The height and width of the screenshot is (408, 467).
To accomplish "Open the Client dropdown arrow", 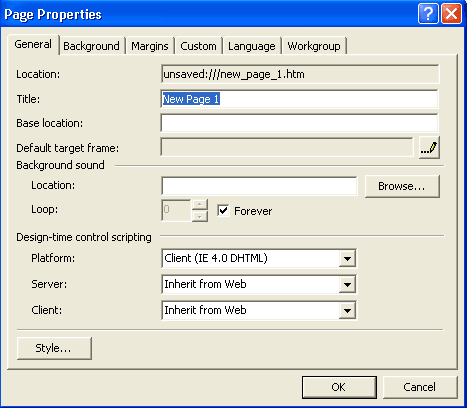I will (x=347, y=310).
